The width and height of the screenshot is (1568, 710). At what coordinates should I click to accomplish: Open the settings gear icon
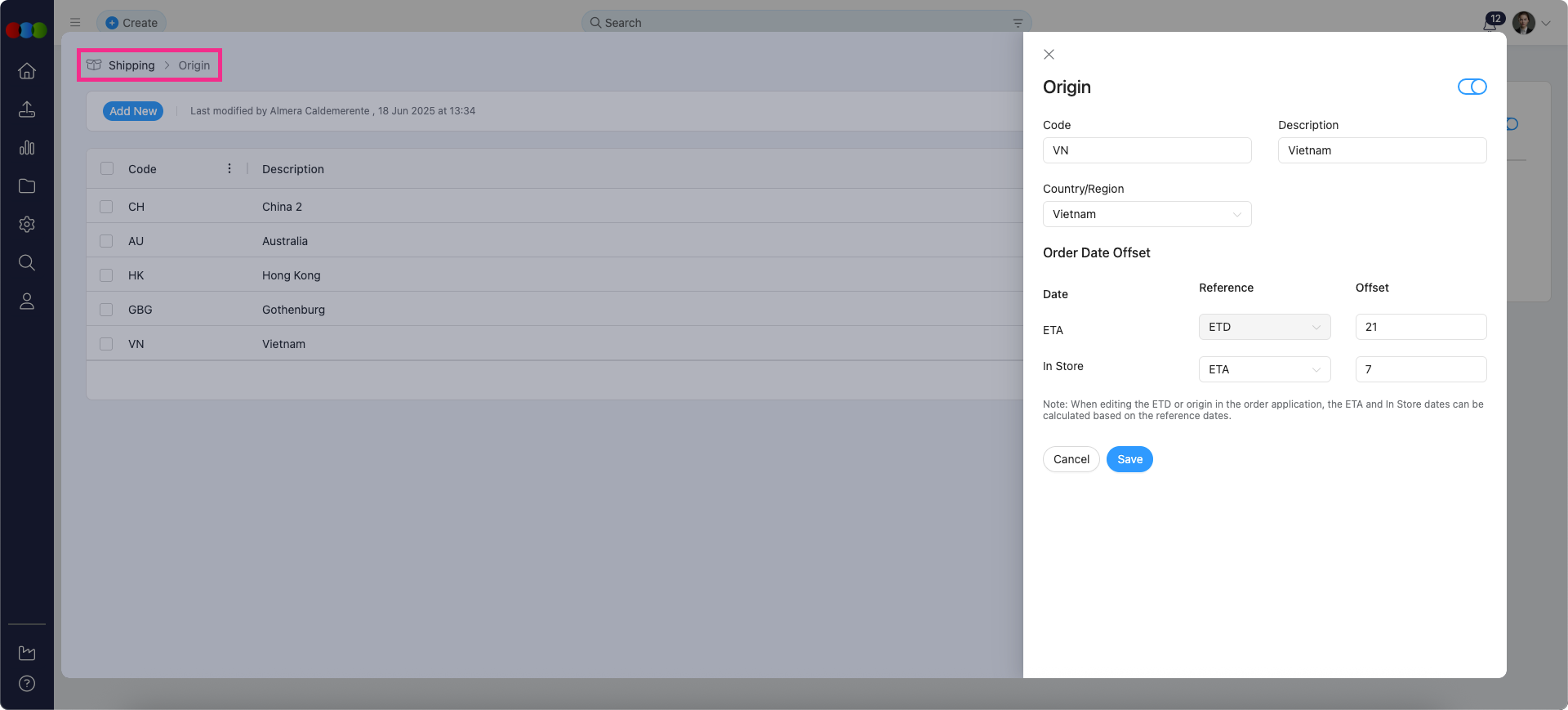(x=27, y=225)
